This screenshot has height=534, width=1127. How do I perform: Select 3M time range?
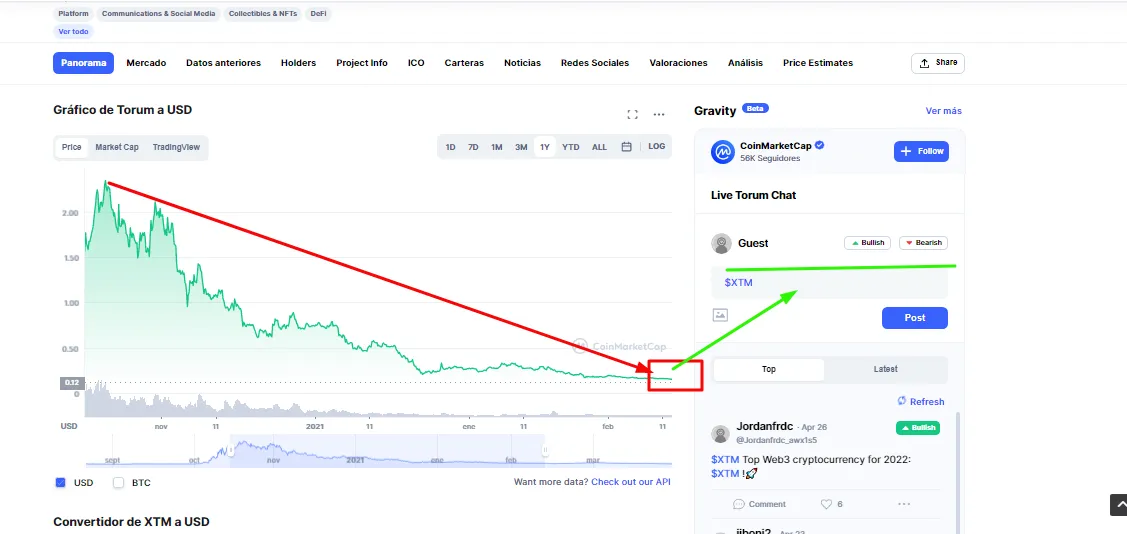tap(521, 147)
